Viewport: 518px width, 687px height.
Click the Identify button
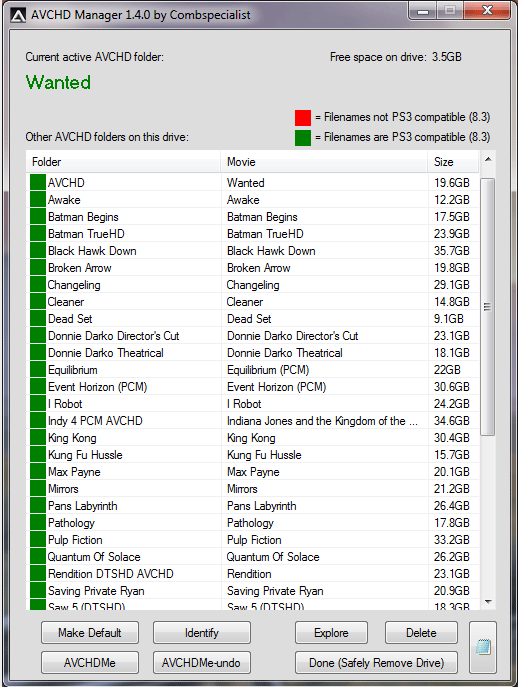coord(202,633)
